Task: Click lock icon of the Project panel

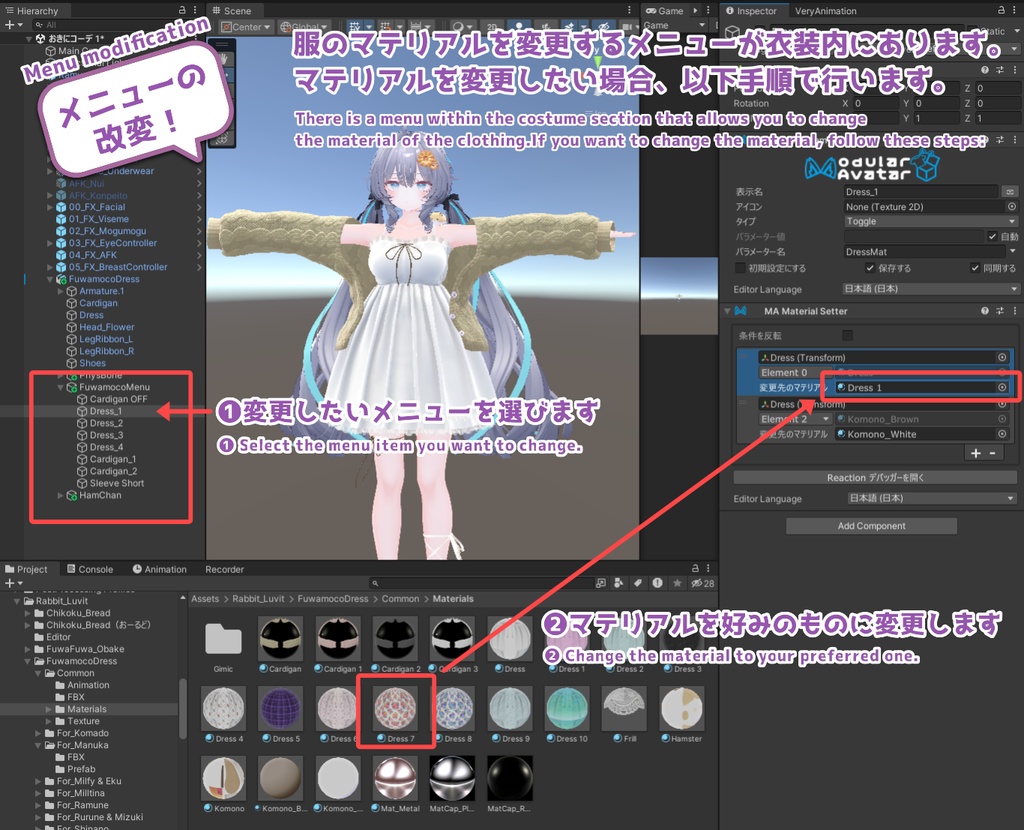Action: pos(696,568)
